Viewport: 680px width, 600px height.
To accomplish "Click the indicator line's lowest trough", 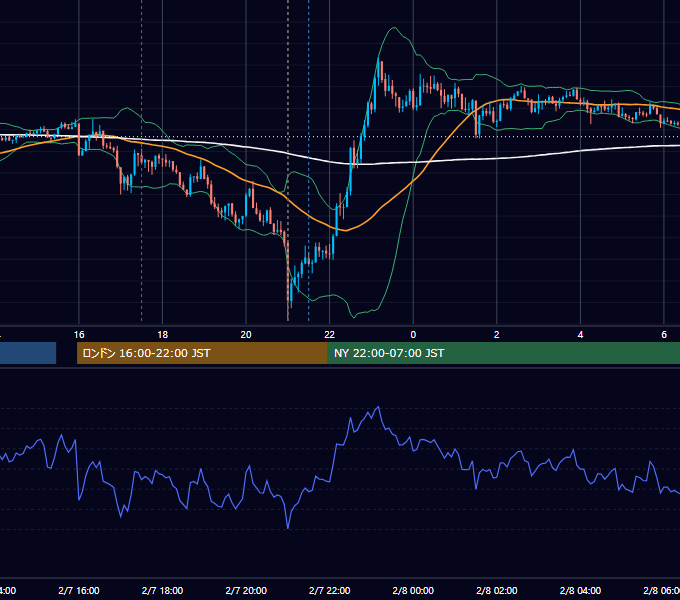I will (x=288, y=528).
